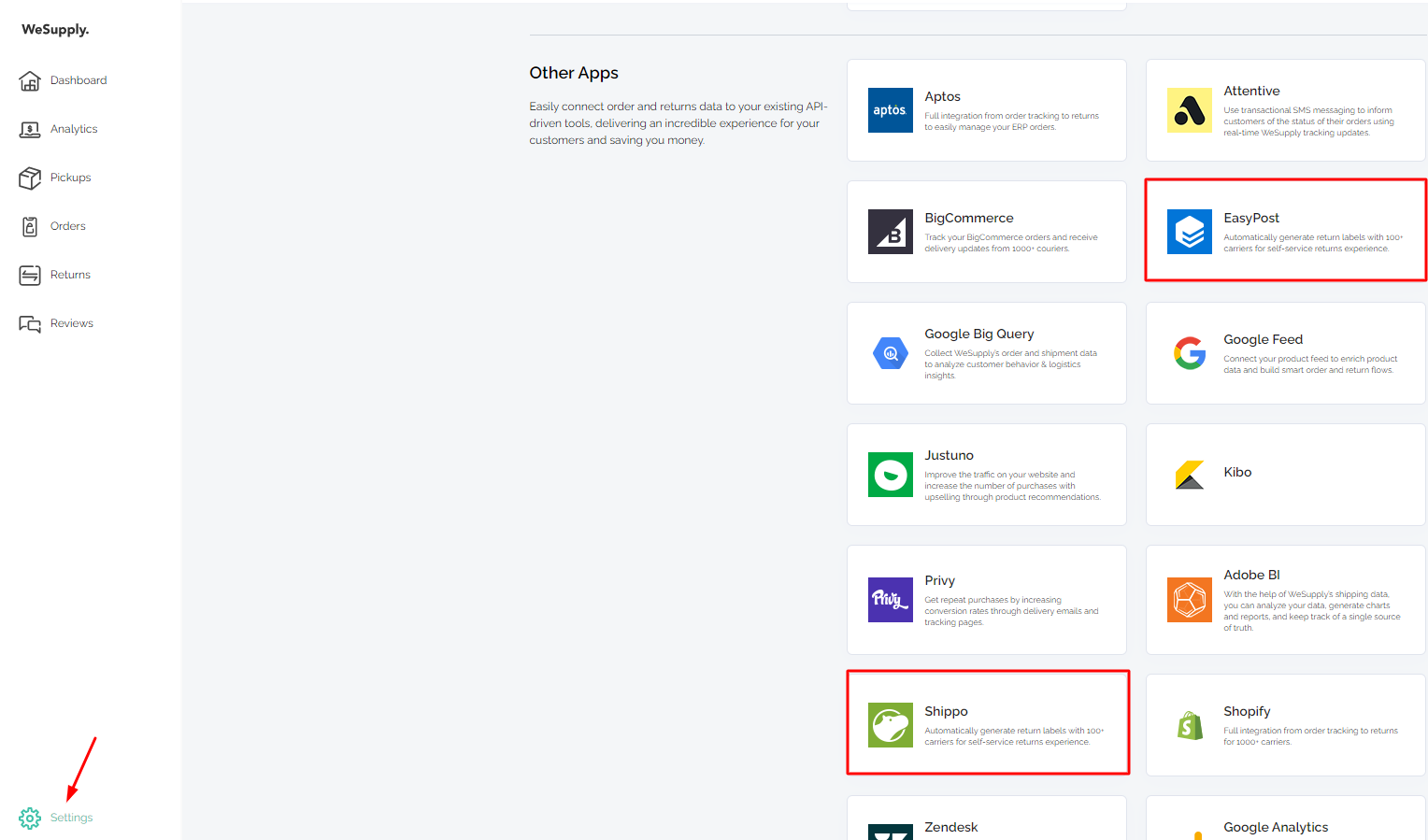Open Dashboard from the sidebar

[79, 80]
